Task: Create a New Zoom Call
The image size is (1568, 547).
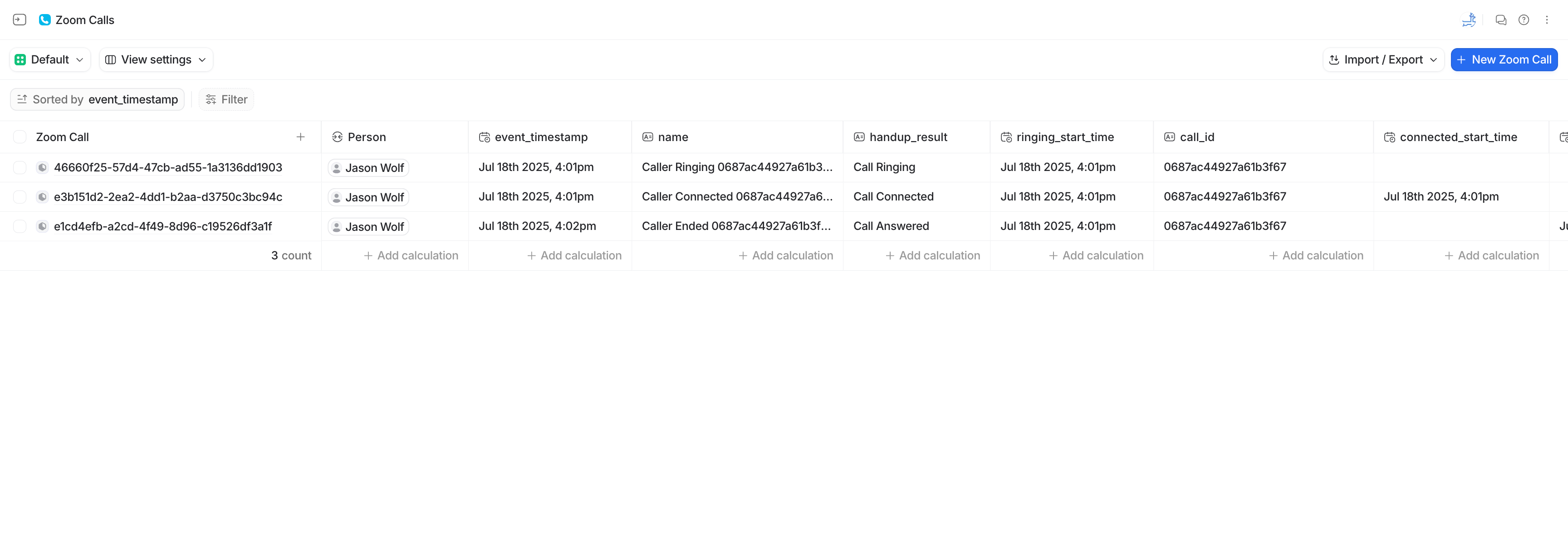Action: [x=1504, y=59]
